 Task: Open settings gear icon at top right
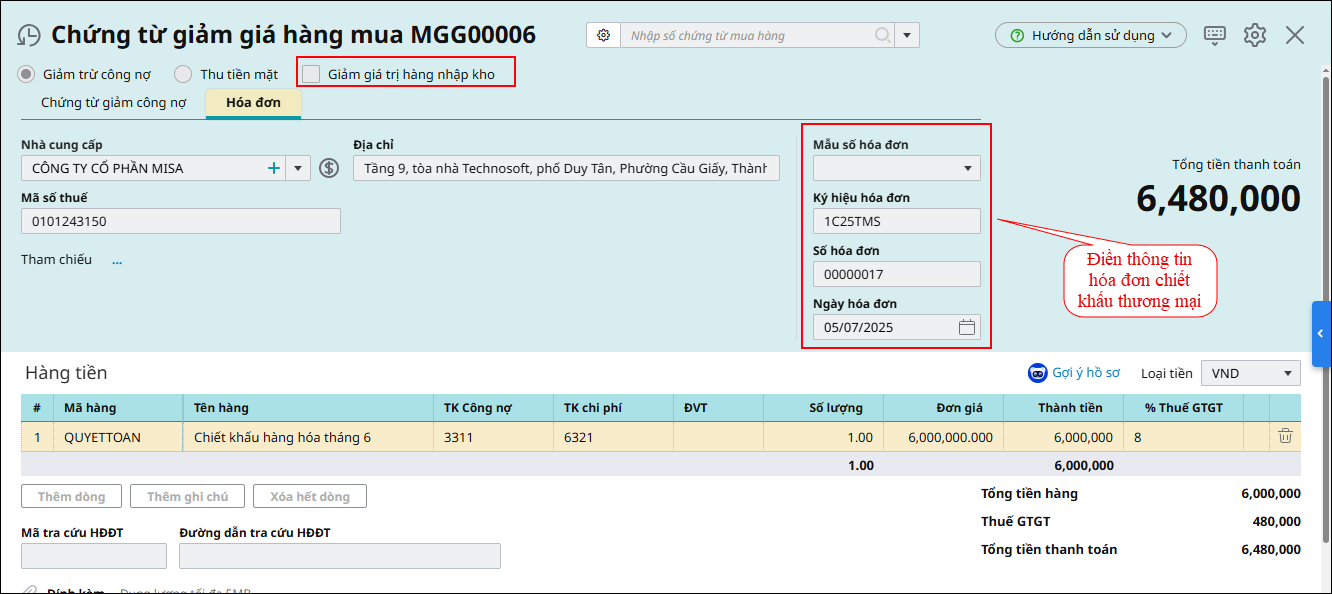click(x=1255, y=35)
